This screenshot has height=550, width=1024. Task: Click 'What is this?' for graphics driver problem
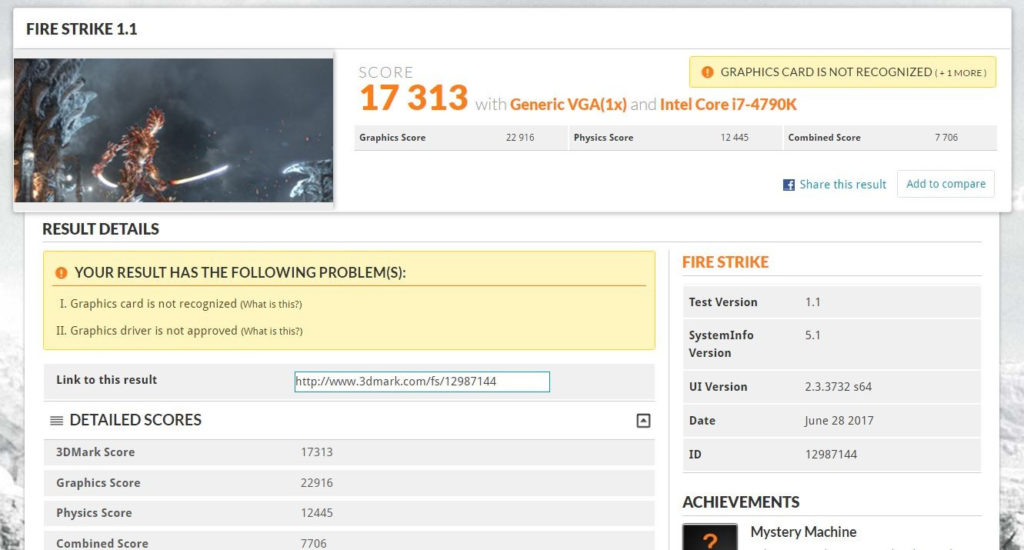270,331
